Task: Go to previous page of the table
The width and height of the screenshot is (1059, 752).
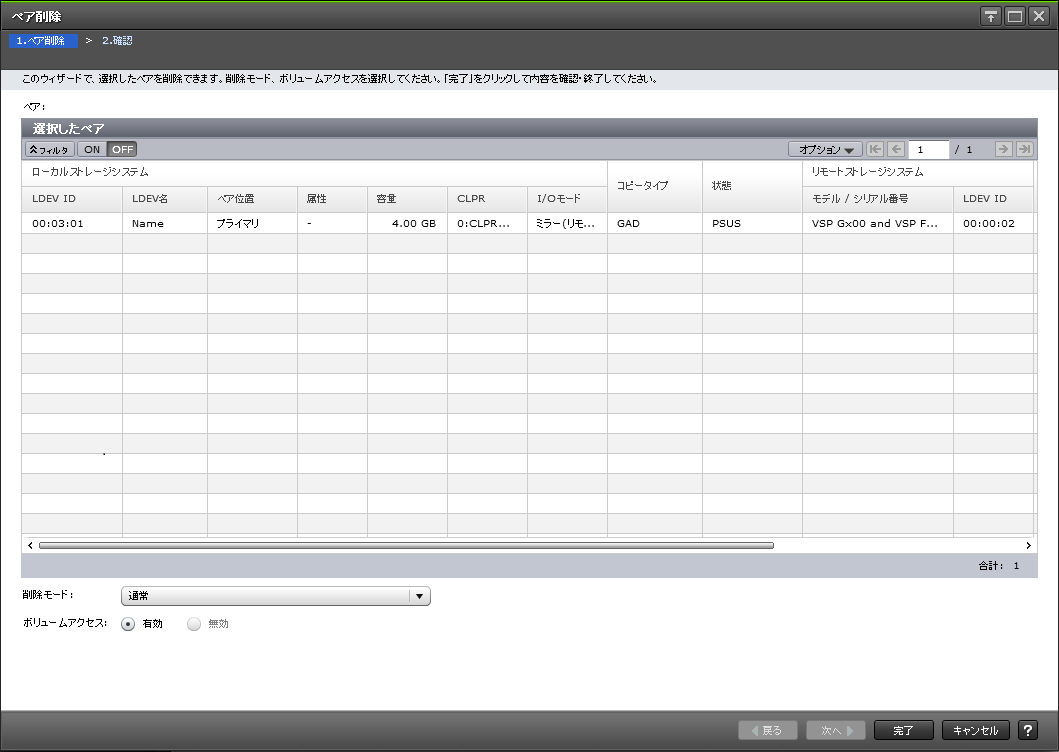Action: coord(896,149)
